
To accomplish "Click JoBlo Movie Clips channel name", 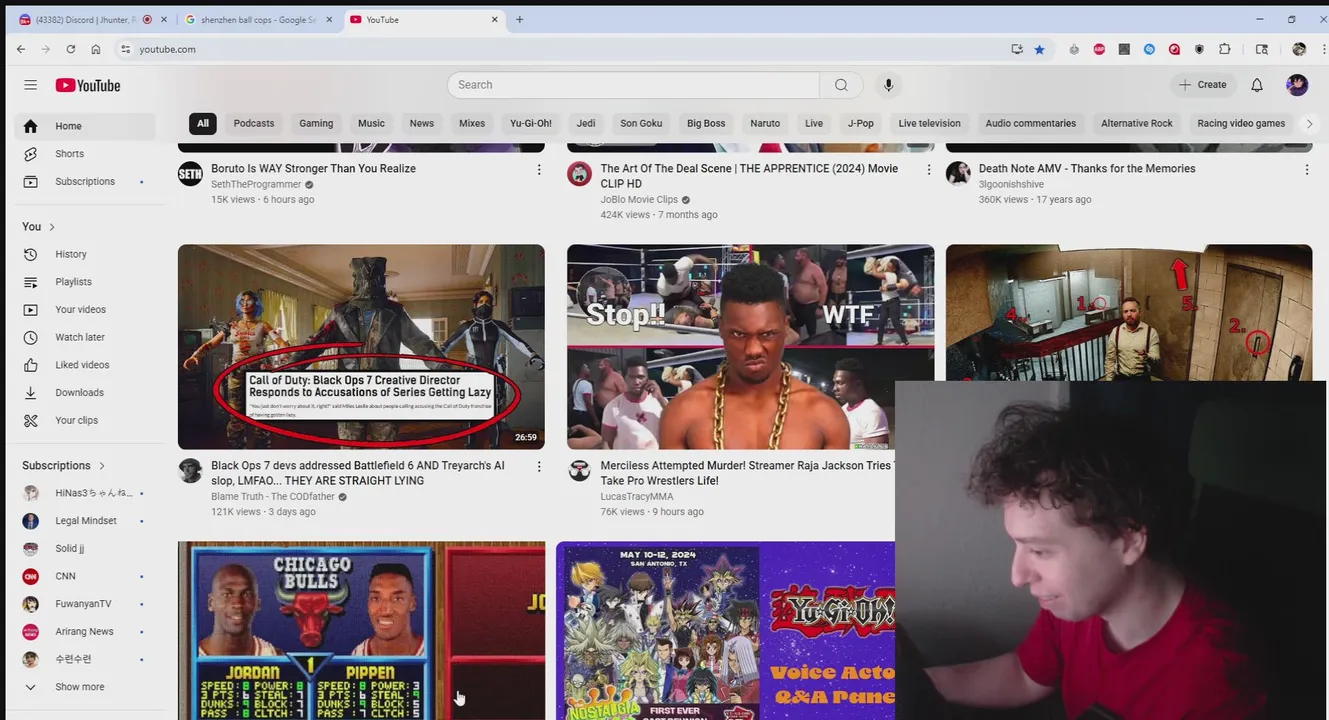I will [639, 200].
